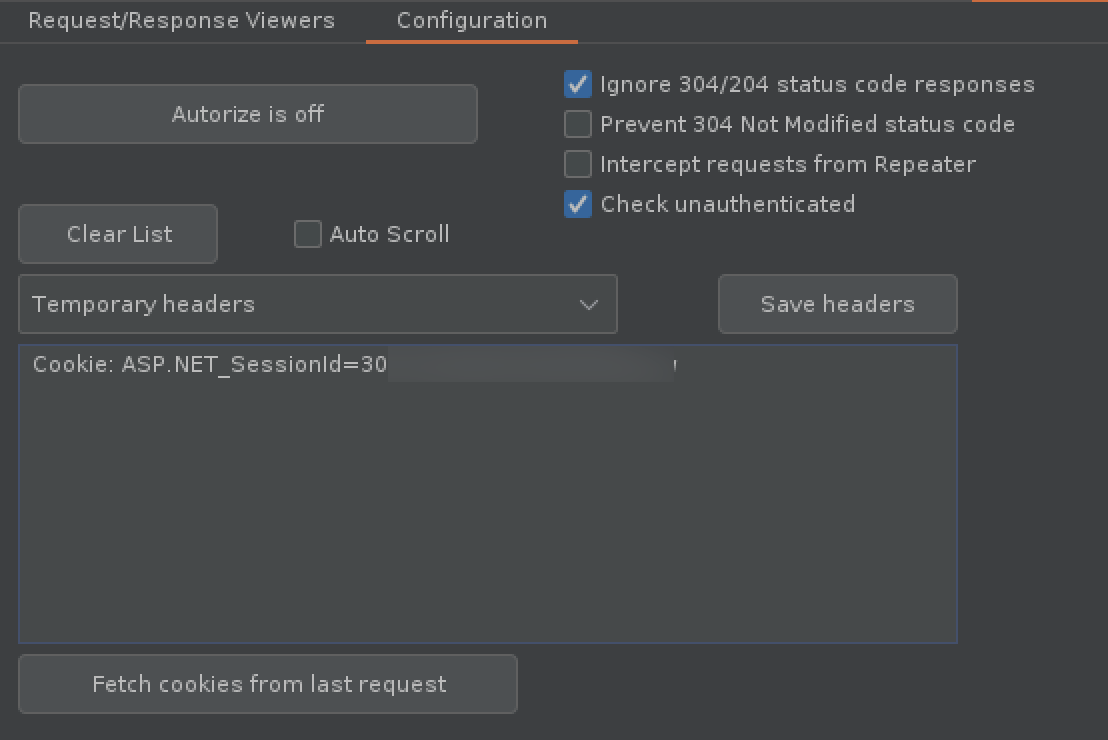
Task: Tick the Ignore 304/204 status code checkbox
Action: (578, 84)
